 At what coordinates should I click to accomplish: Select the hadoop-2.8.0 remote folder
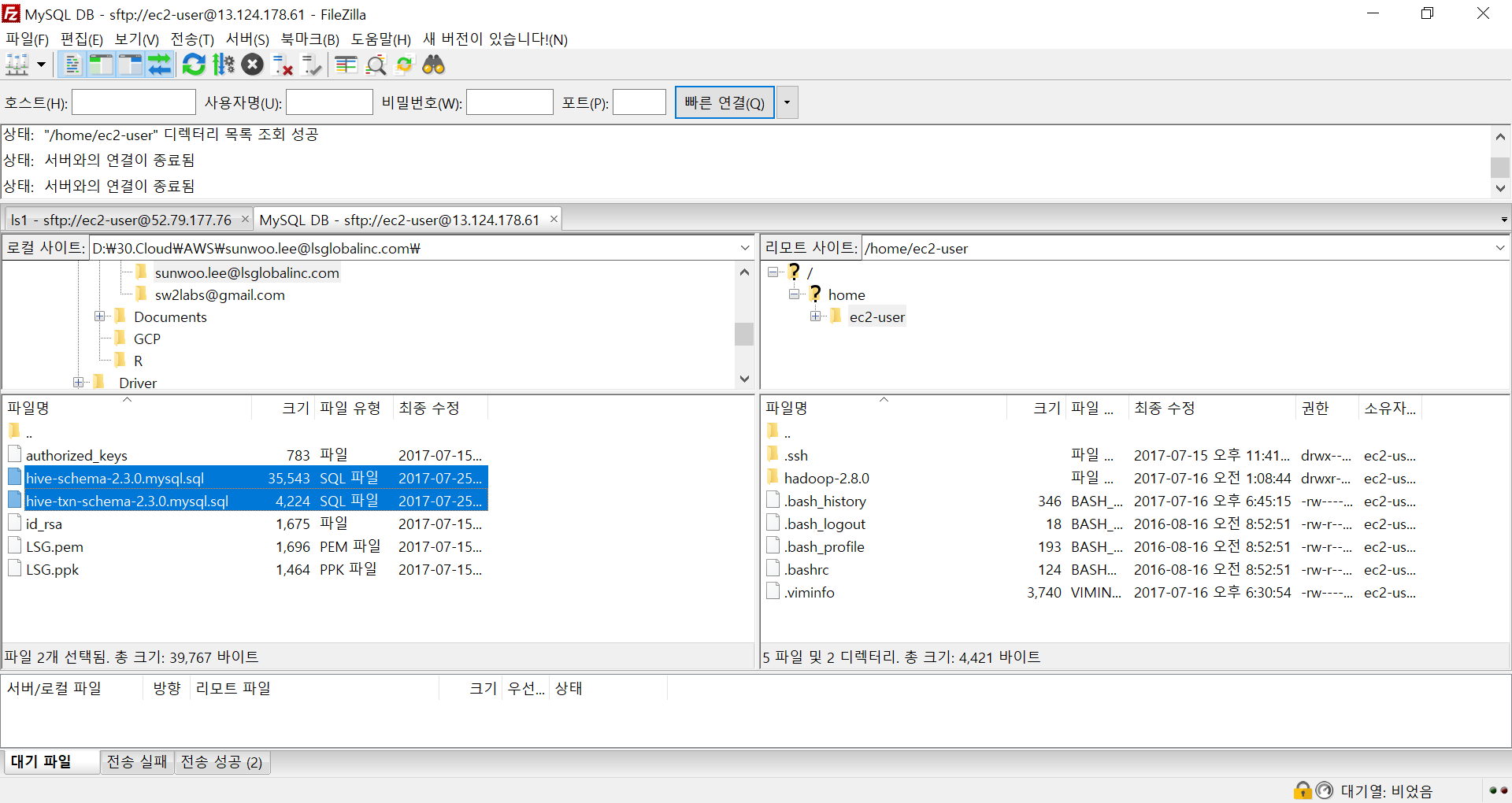coord(1093,478)
